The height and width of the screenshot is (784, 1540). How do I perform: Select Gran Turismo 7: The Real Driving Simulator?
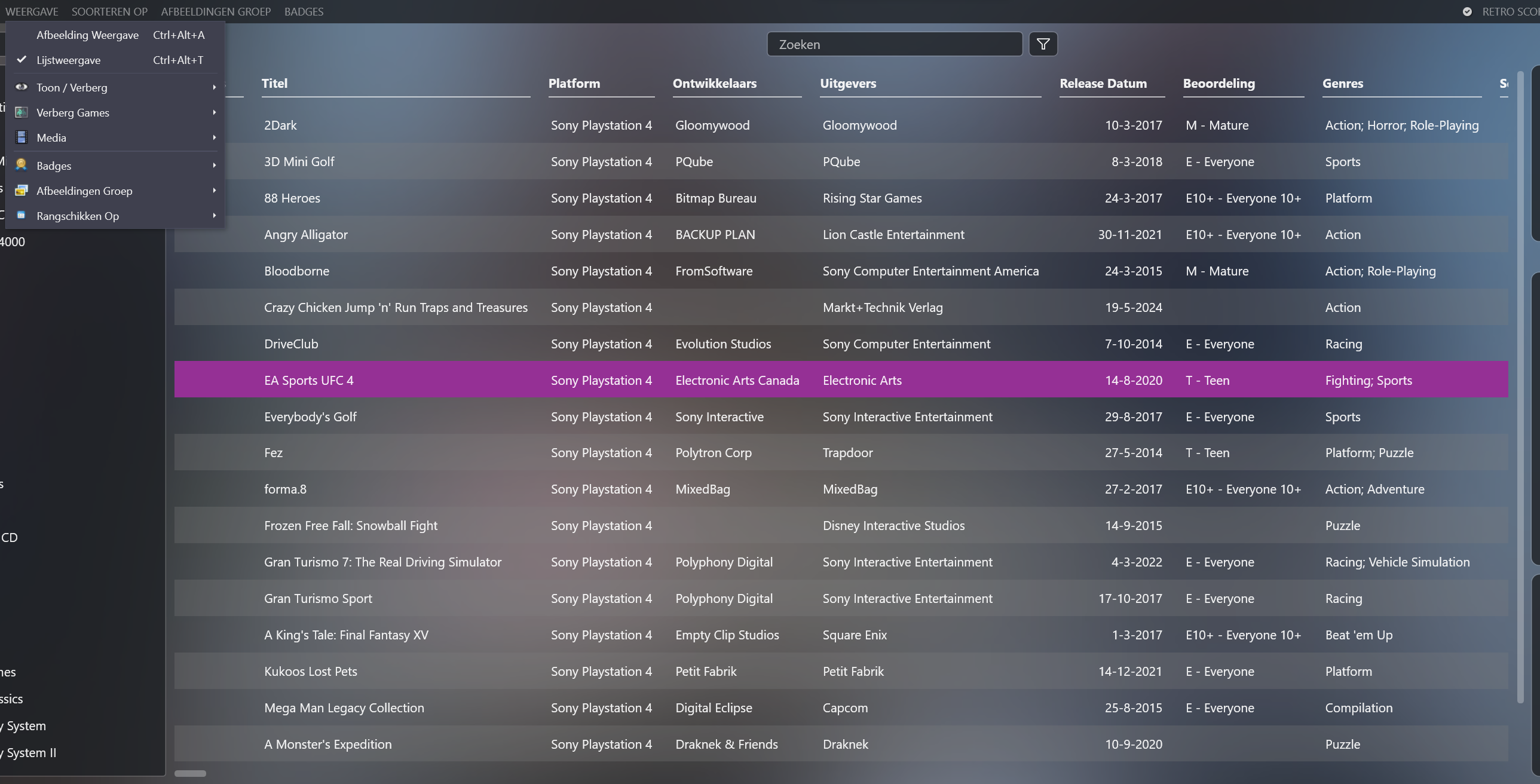[382, 562]
